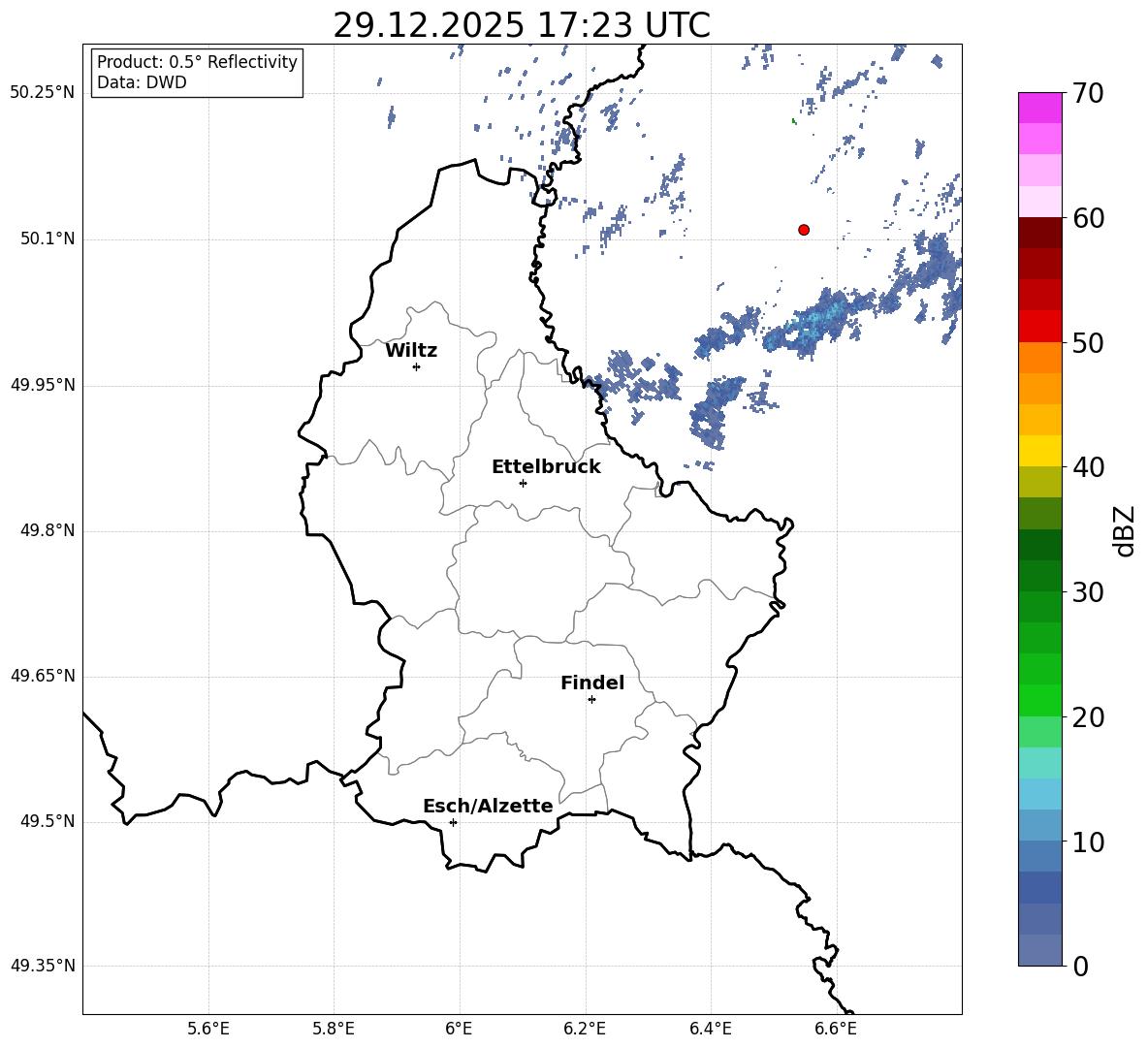Click the Wiltz city label
The height and width of the screenshot is (1048, 1148).
click(411, 351)
